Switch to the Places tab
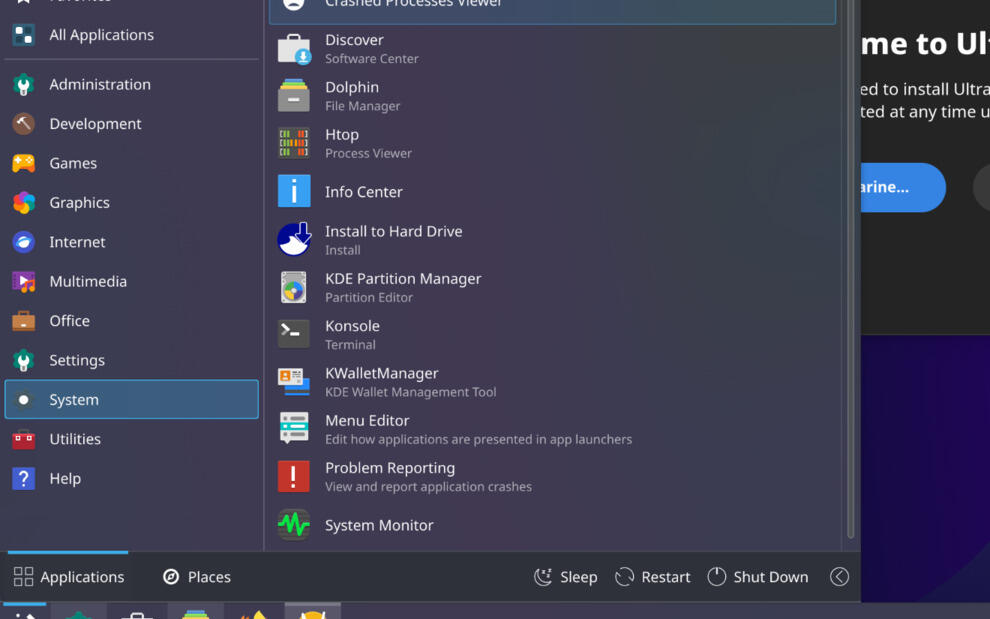Viewport: 990px width, 619px height. click(x=197, y=577)
